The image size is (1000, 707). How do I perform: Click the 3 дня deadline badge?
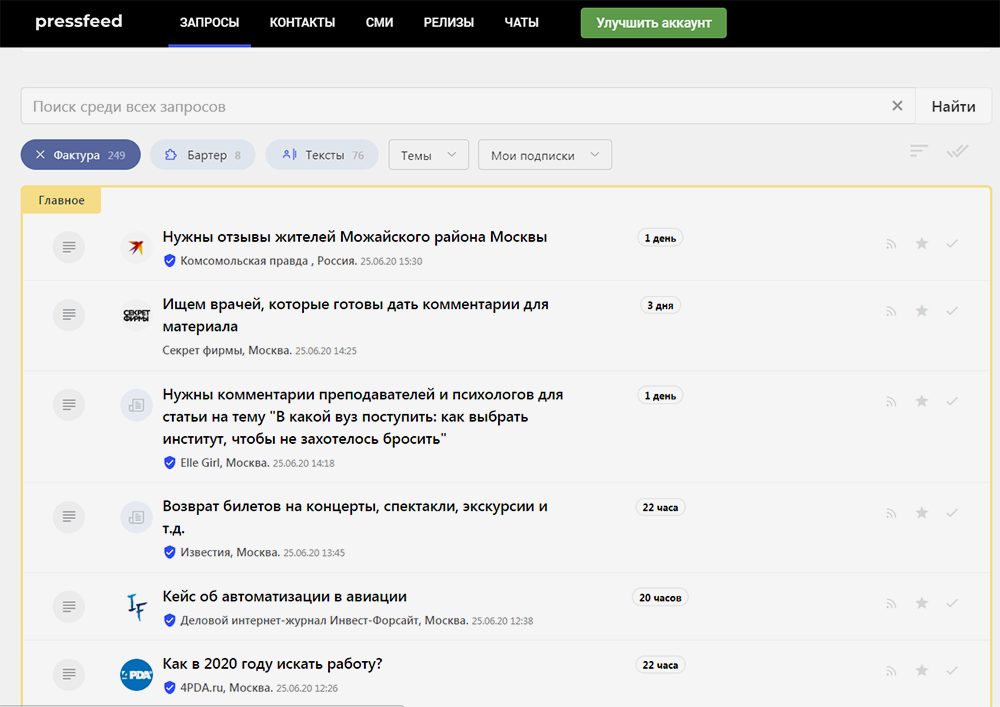point(660,305)
